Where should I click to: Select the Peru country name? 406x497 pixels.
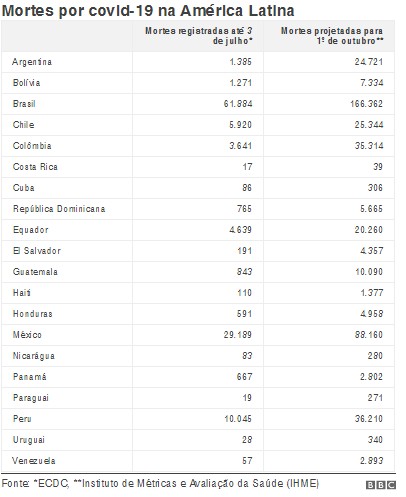[x=22, y=419]
